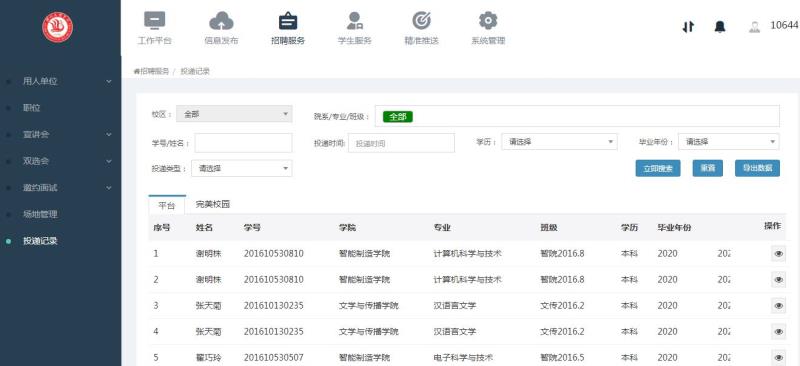View record 2 with the eye icon
800x366 pixels.
point(779,279)
